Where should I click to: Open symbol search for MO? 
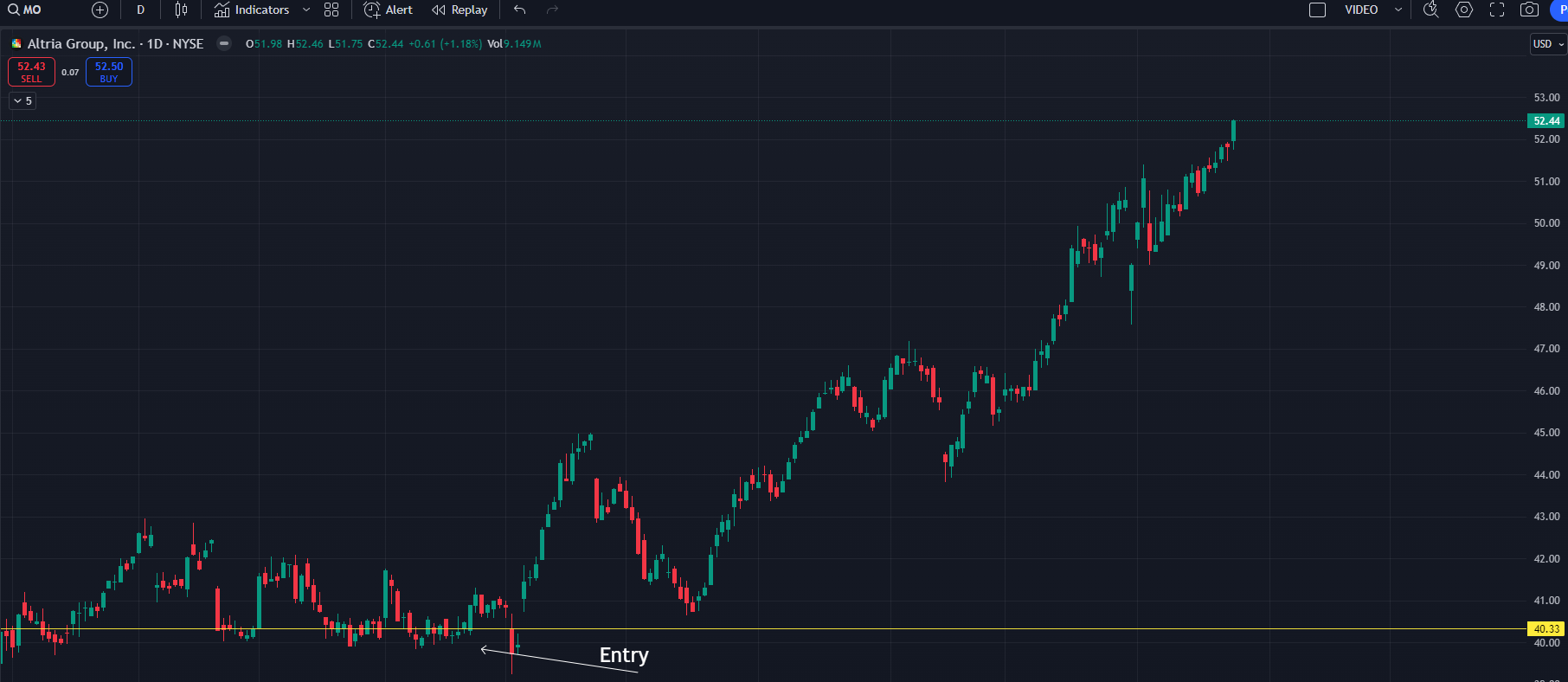tap(25, 10)
